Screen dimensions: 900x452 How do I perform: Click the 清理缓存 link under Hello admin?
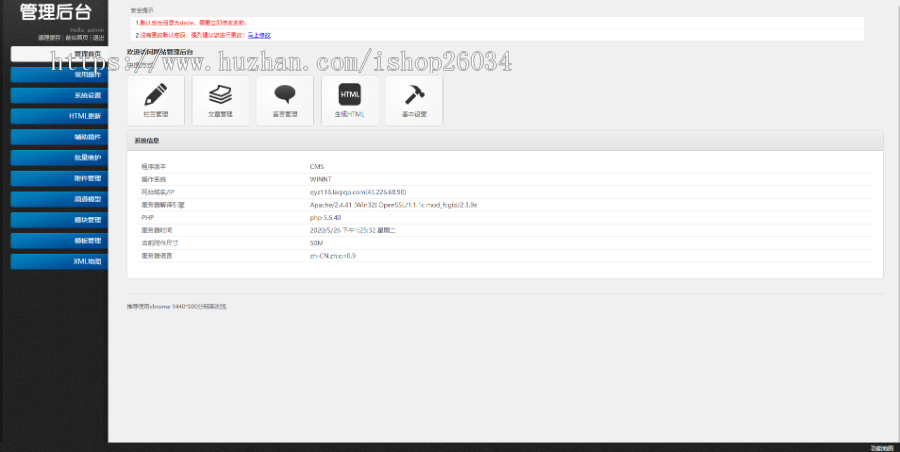point(49,38)
